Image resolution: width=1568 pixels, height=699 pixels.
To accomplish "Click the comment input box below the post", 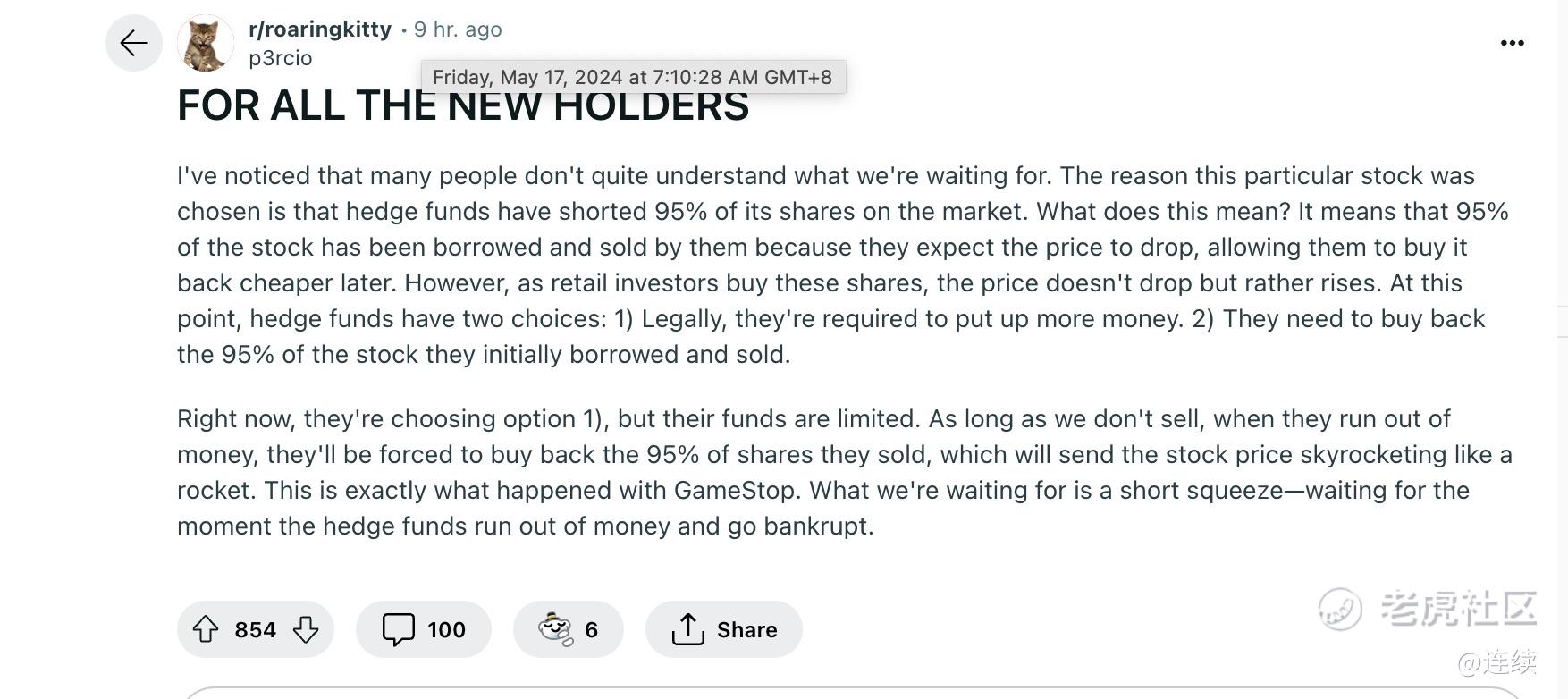I will [853, 693].
